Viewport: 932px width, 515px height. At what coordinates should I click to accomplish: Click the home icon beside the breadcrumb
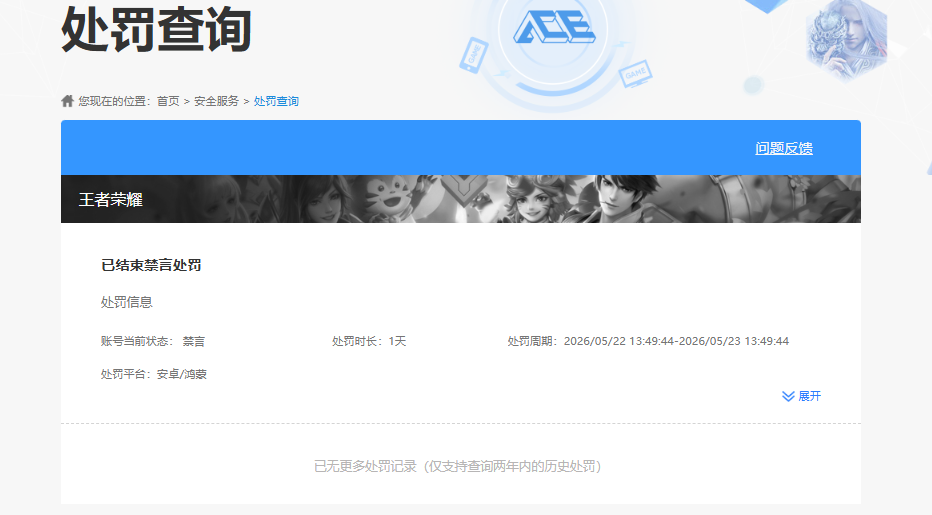[67, 101]
